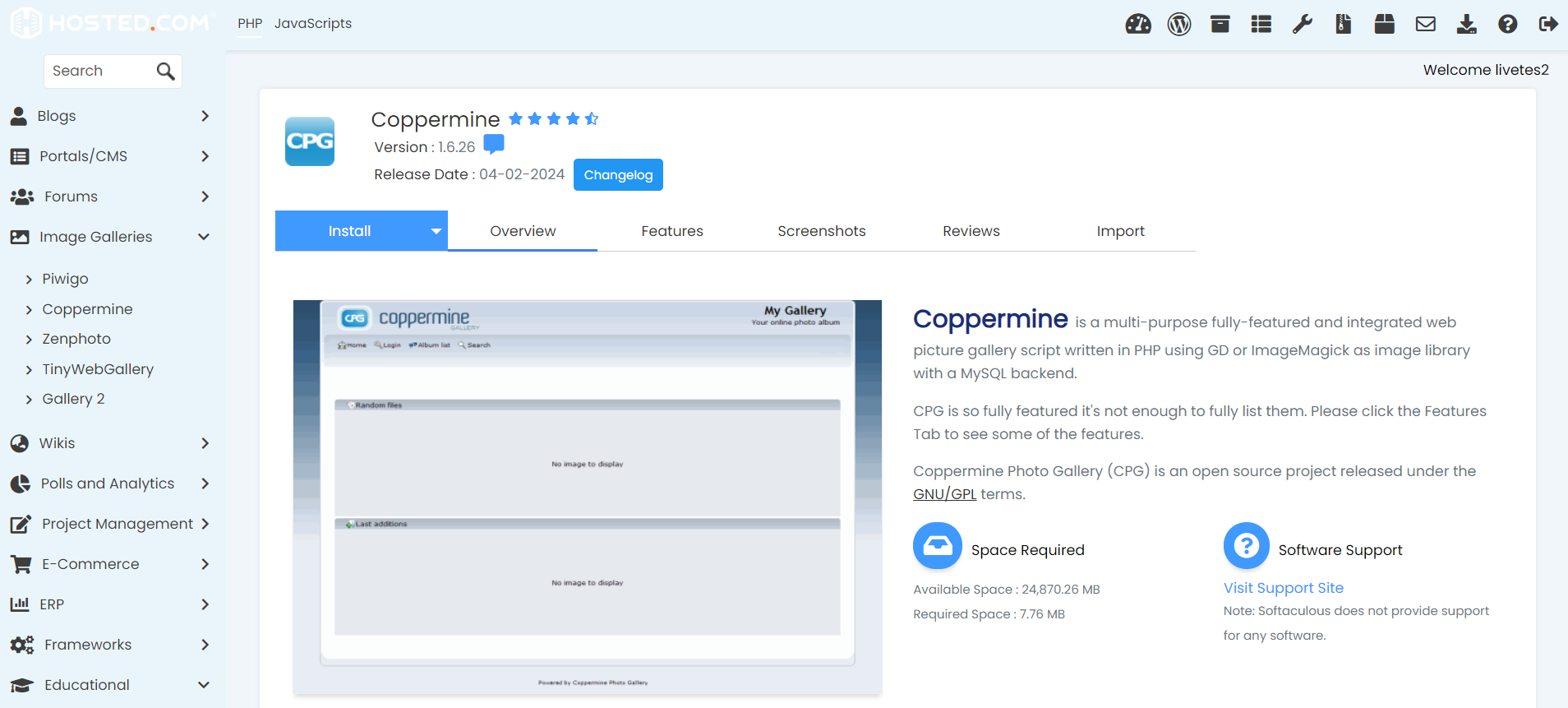The width and height of the screenshot is (1568, 708).
Task: Click the E-Commerce category label
Action: coord(90,564)
